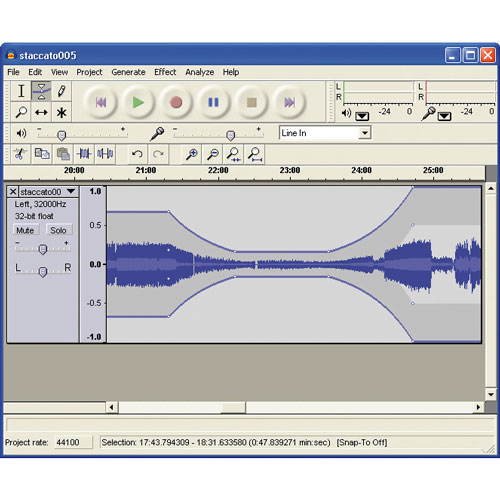
Task: Select the Zoom magnifier tool
Action: coord(21,112)
